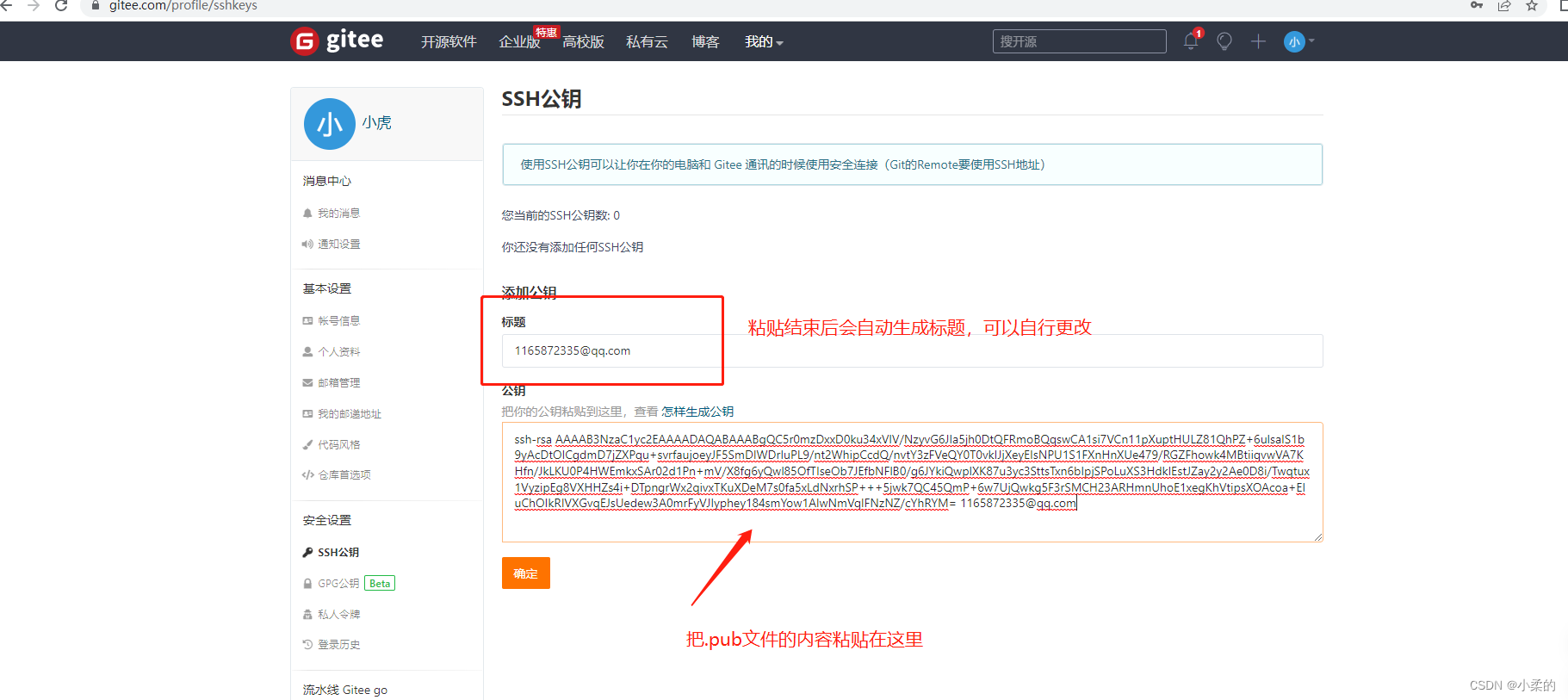This screenshot has width=1568, height=700.
Task: Open 私人令牌 in the sidebar
Action: [338, 614]
